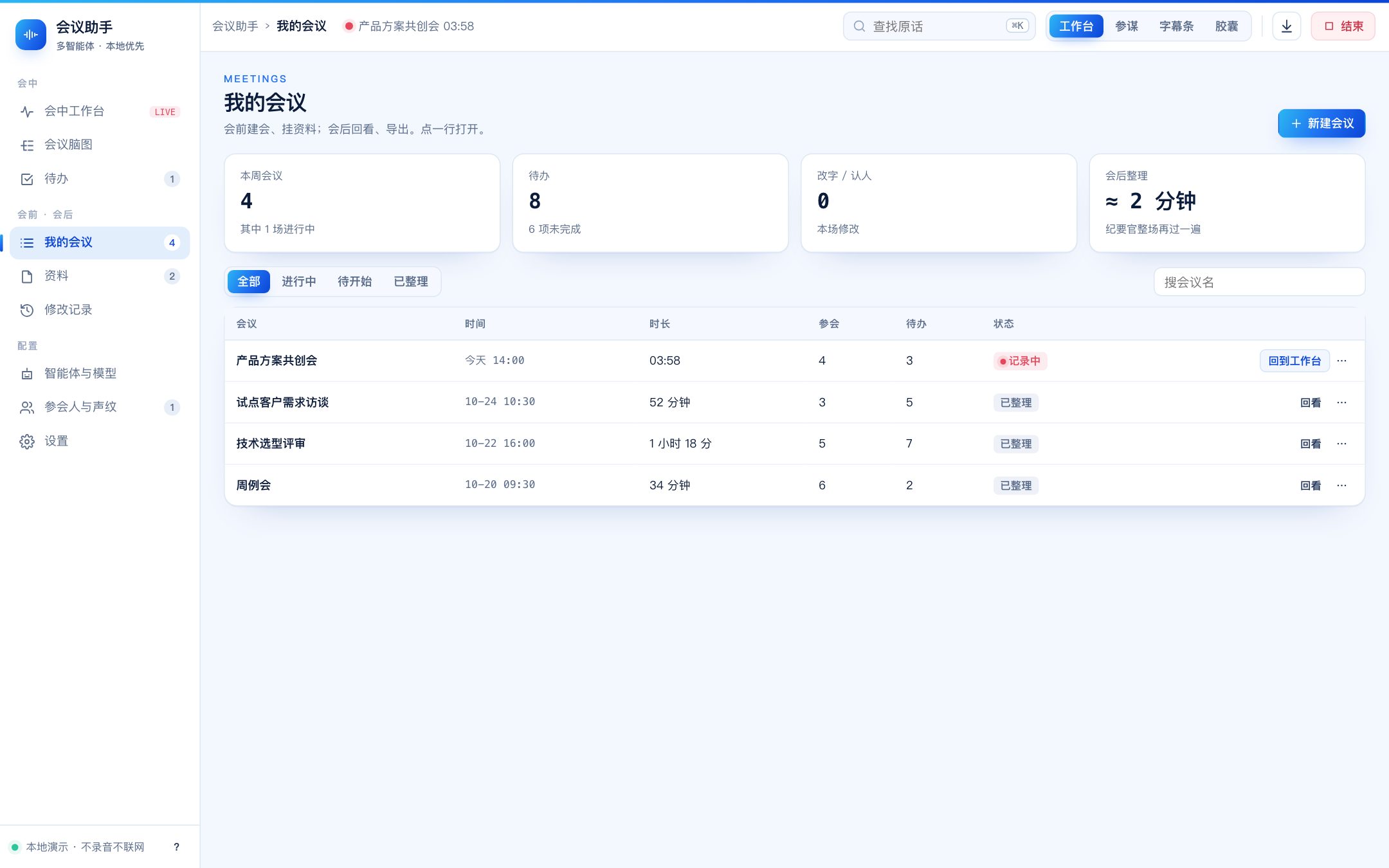Filter meetings by 进行中
The image size is (1389, 868).
pyautogui.click(x=299, y=282)
